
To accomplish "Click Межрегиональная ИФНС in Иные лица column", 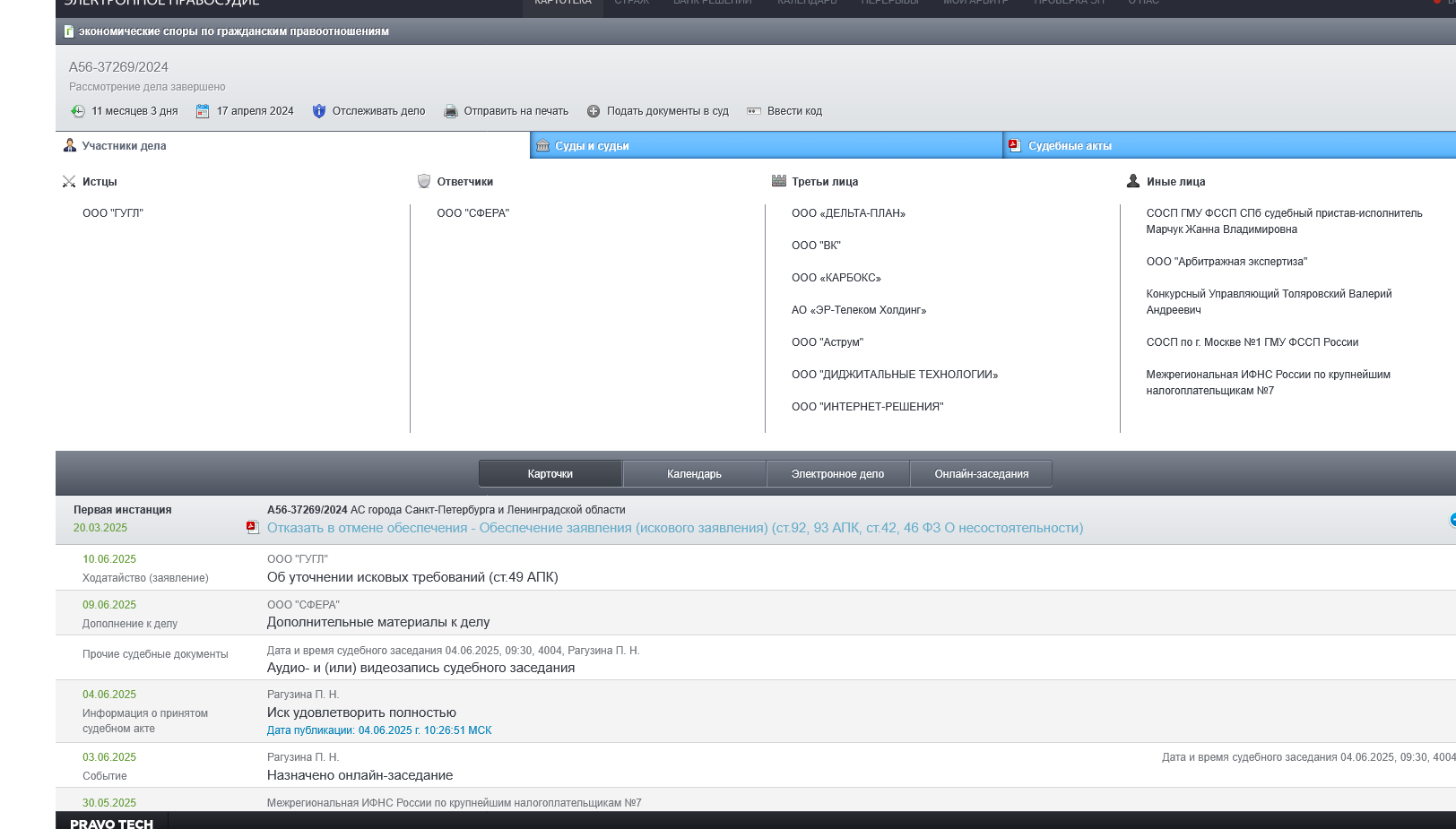I will tap(1268, 383).
